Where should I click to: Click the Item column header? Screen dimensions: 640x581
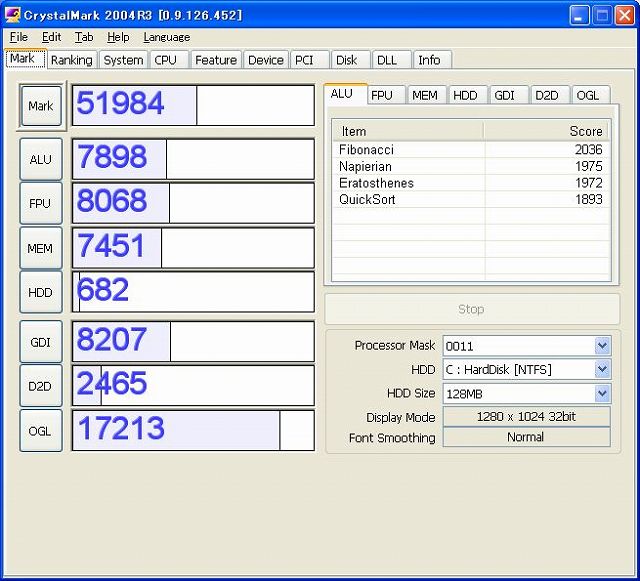click(409, 131)
